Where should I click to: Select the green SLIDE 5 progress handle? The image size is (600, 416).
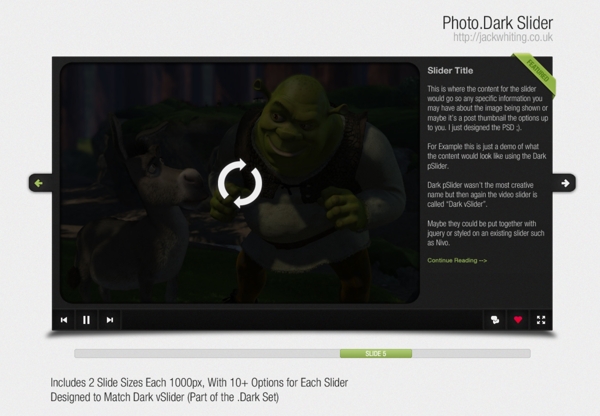coord(376,353)
